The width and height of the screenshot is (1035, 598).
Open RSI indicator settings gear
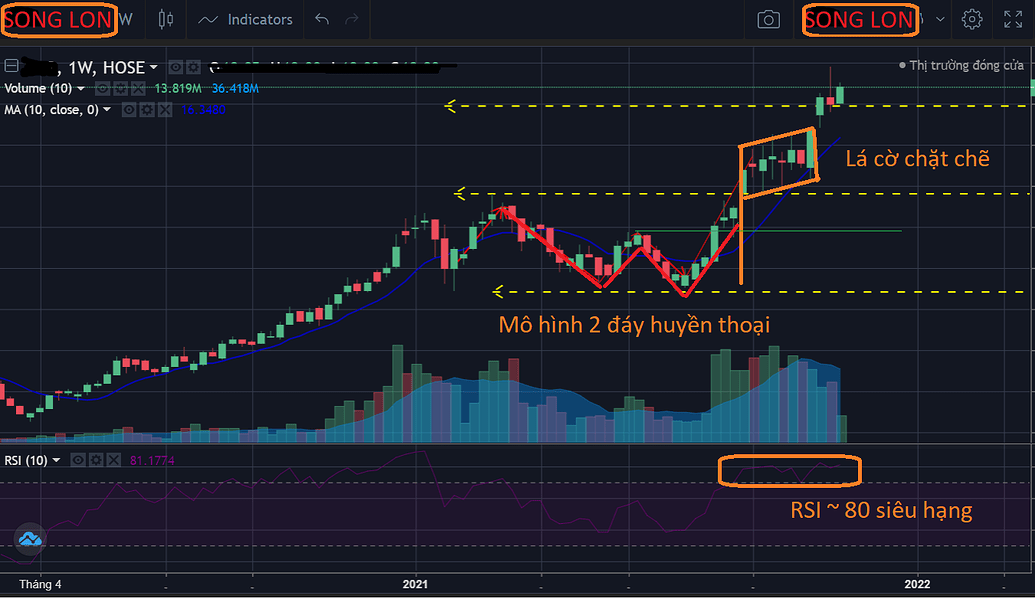coord(96,460)
